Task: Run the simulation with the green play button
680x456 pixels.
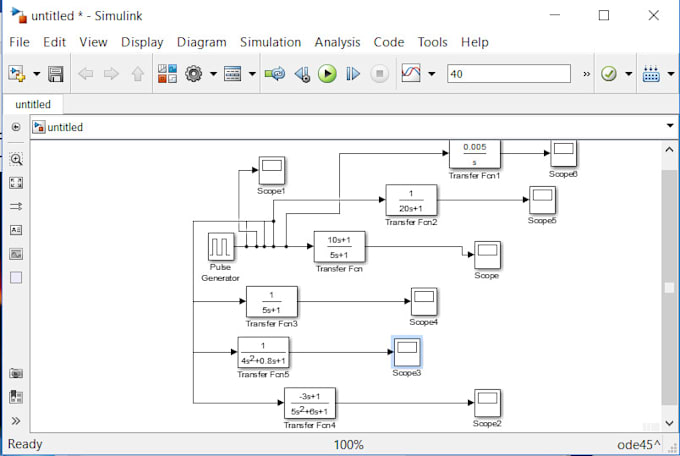Action: pyautogui.click(x=327, y=74)
